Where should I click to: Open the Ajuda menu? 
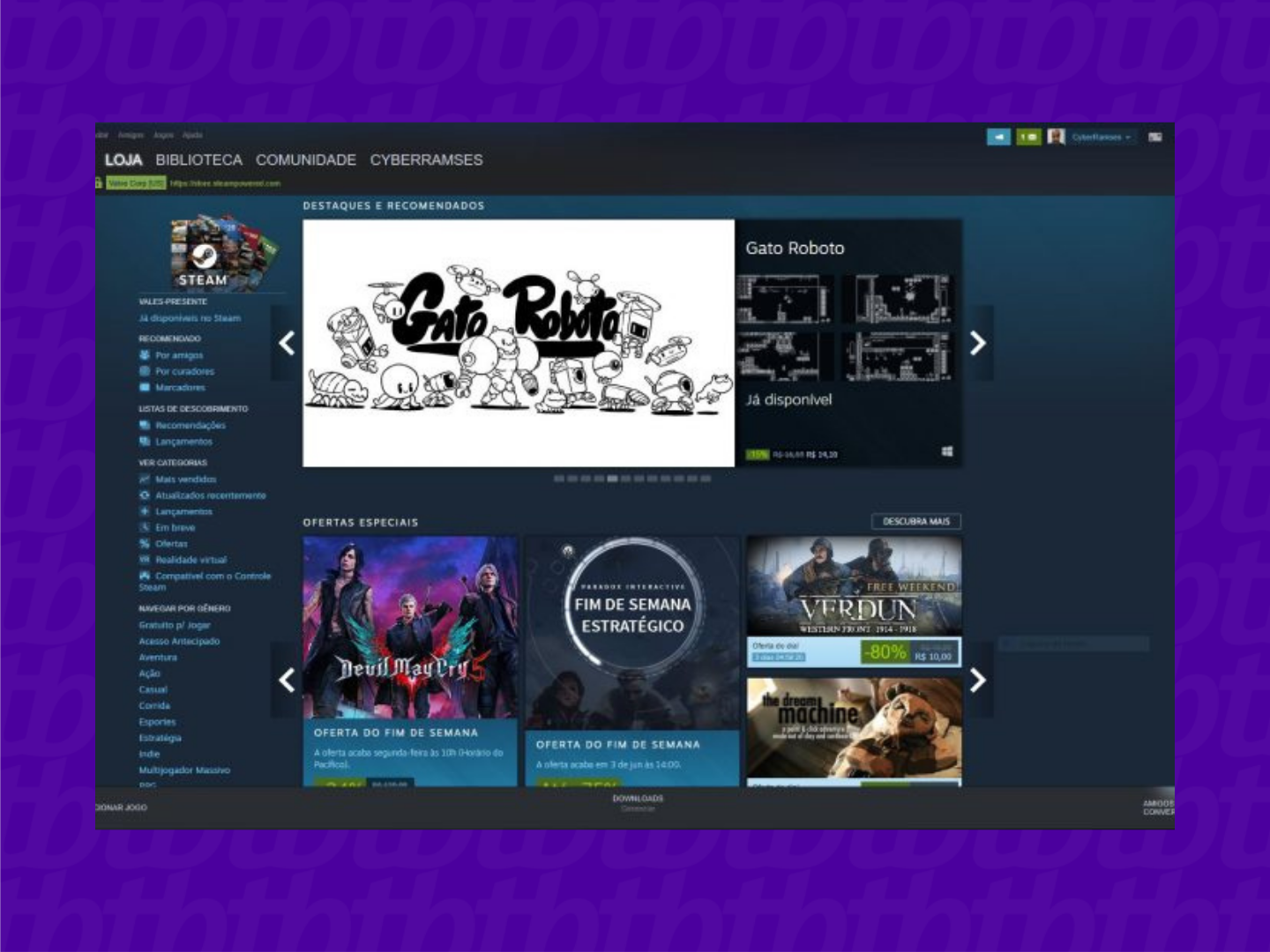click(x=192, y=135)
